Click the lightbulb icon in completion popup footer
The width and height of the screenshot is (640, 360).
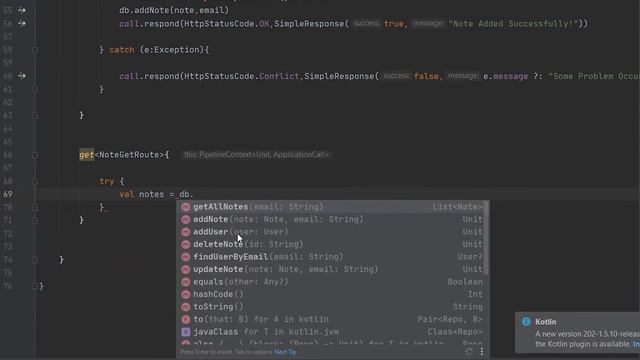[469, 351]
